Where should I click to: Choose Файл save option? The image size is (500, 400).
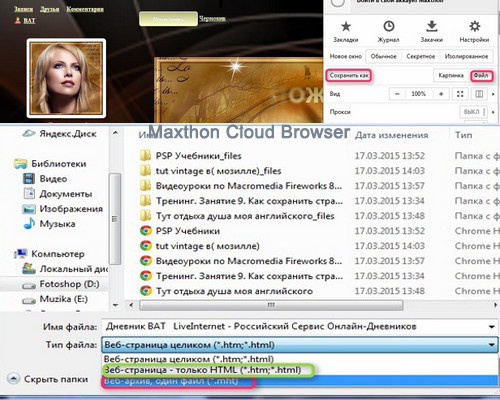pyautogui.click(x=481, y=76)
